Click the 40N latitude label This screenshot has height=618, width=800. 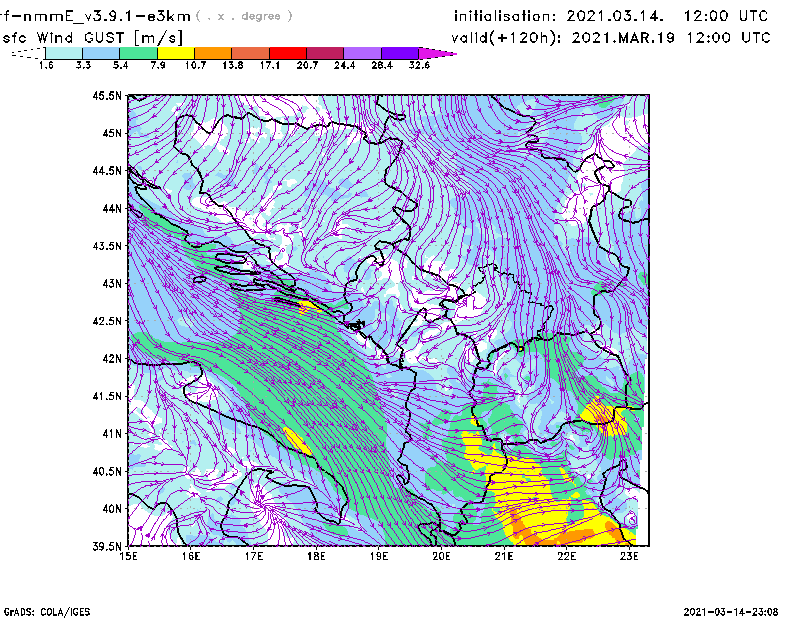point(112,509)
